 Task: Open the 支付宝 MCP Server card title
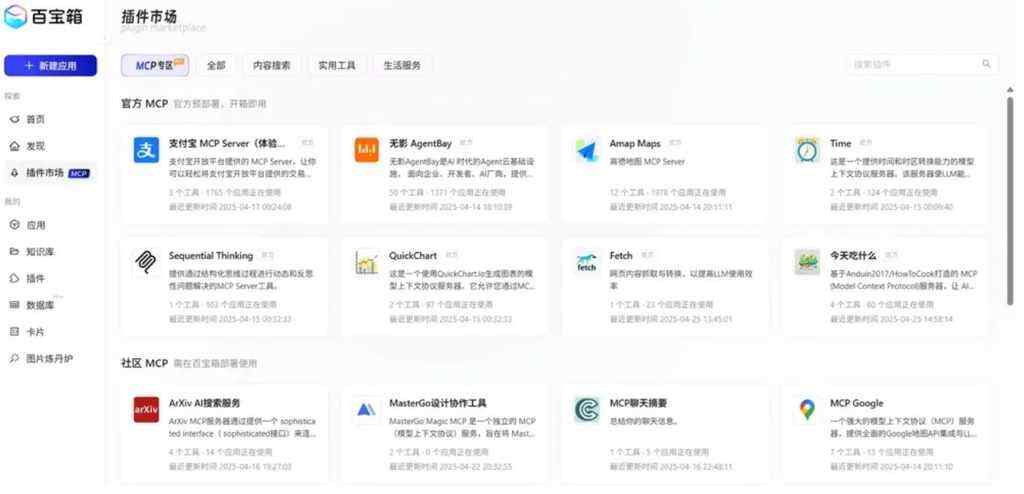227,143
